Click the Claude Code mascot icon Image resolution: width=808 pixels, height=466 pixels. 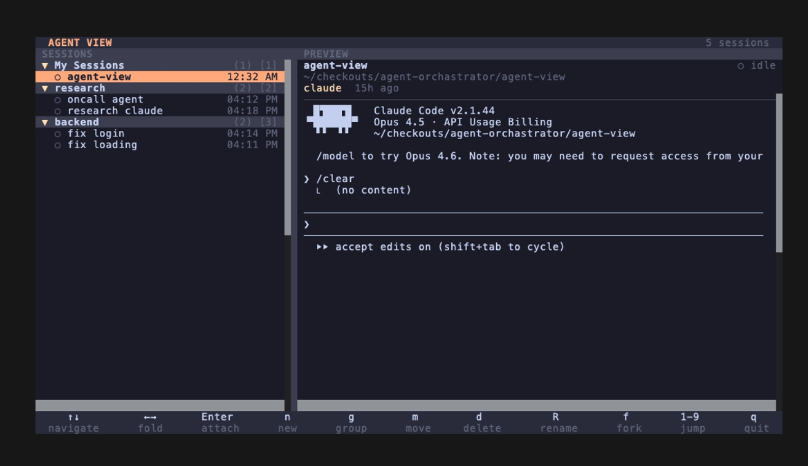(x=332, y=119)
